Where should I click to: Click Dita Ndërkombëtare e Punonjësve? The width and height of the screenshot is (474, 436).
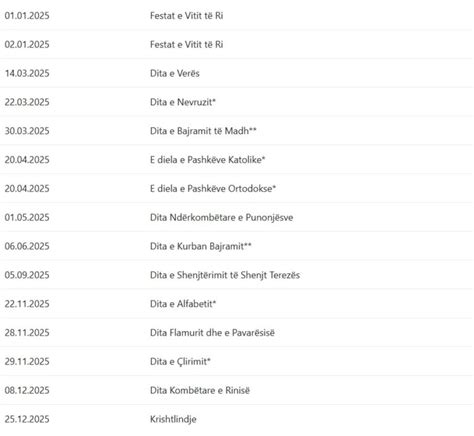click(x=221, y=217)
